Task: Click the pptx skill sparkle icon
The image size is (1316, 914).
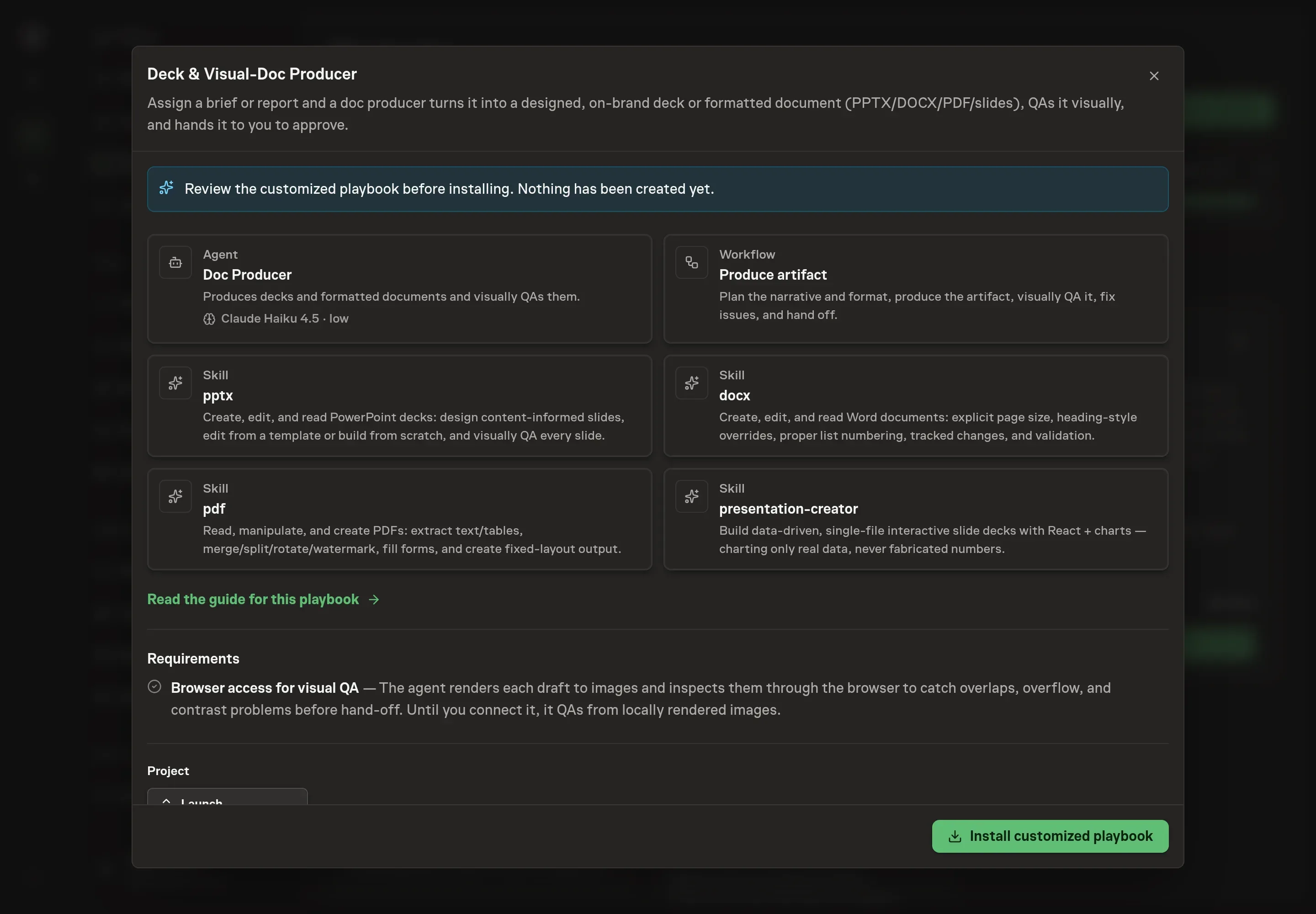Action: pos(175,383)
